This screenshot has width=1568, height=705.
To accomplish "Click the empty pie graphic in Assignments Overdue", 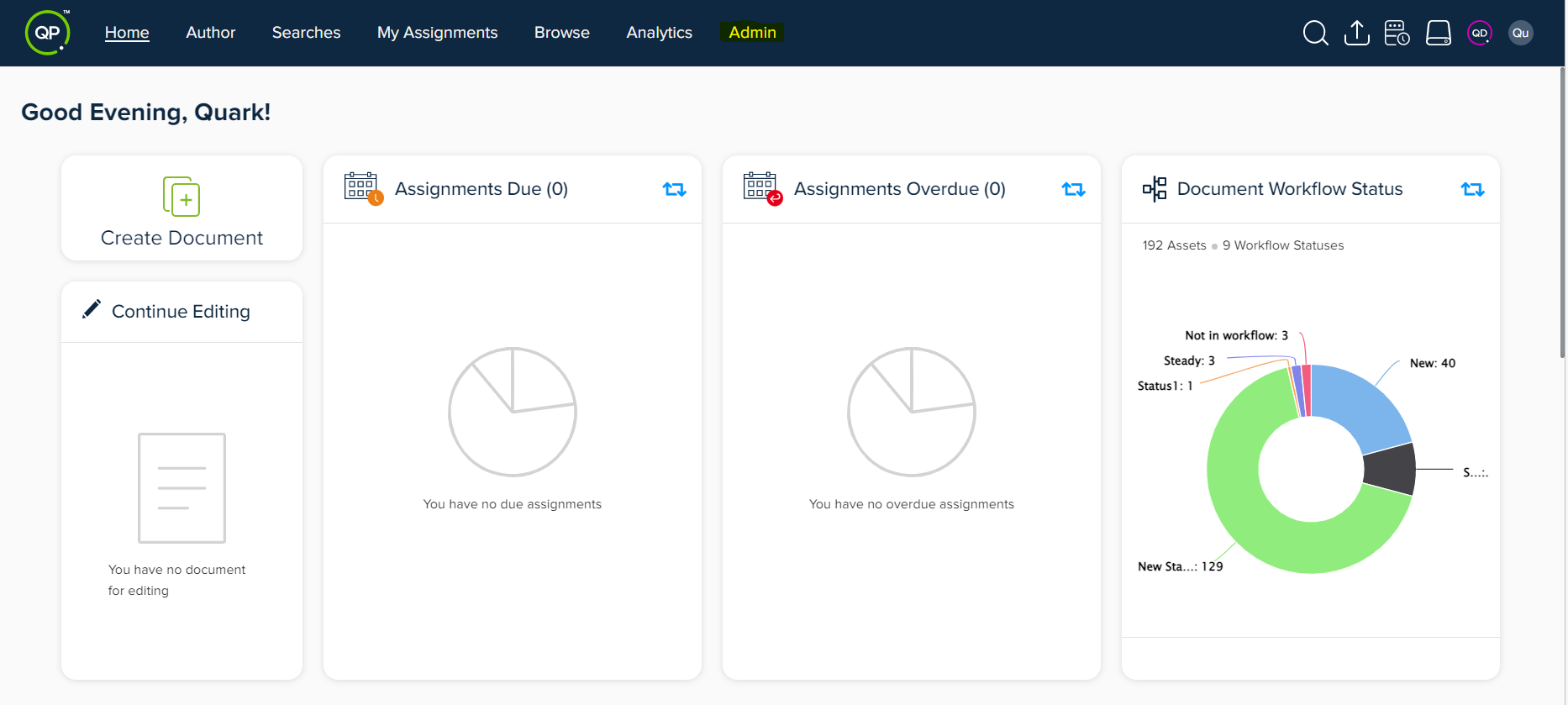I will (x=912, y=412).
